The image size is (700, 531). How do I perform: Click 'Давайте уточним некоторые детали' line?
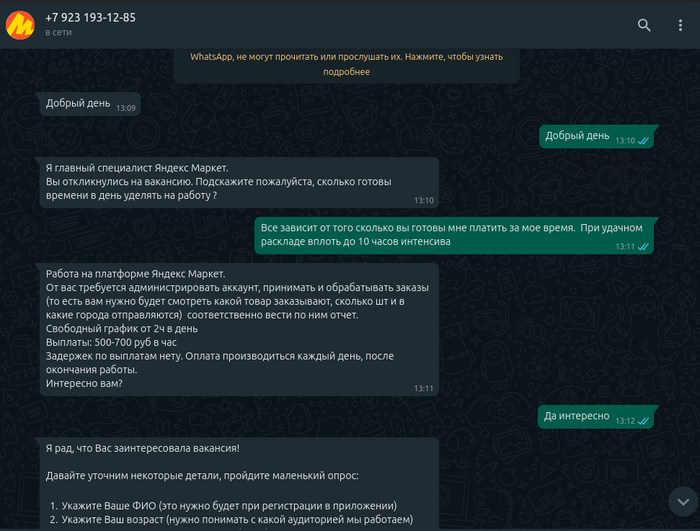tap(202, 476)
